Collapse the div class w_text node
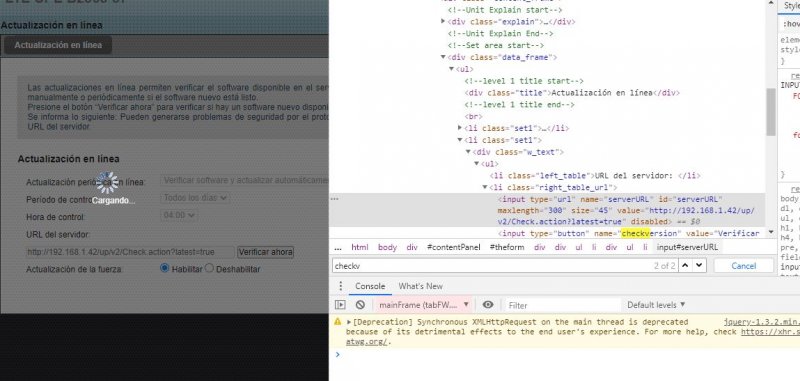 (468, 152)
